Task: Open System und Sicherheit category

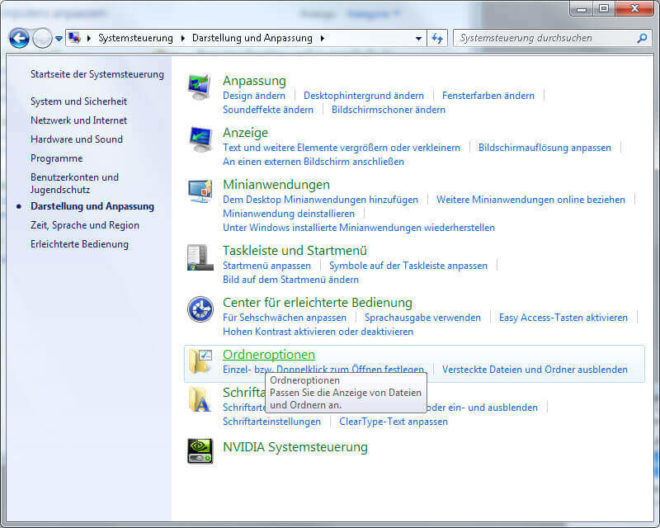Action: tap(79, 101)
